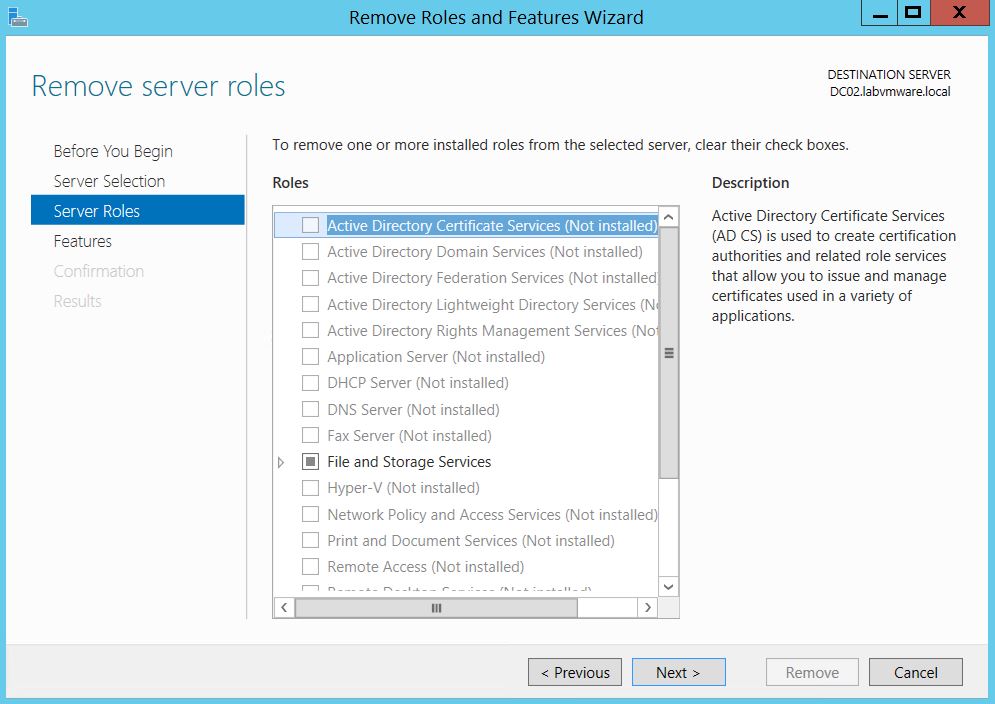Click the Next button

(678, 672)
